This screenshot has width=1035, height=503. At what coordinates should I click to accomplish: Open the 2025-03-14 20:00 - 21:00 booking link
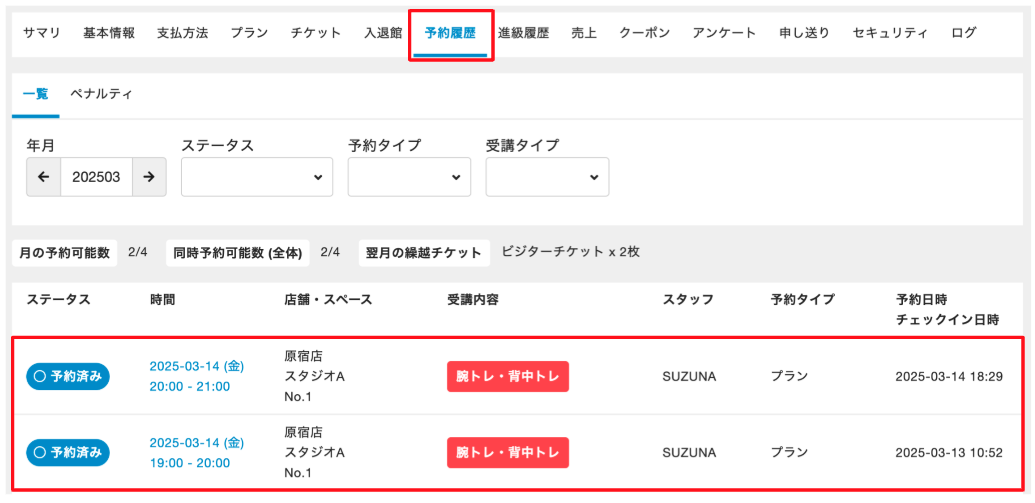(x=197, y=376)
